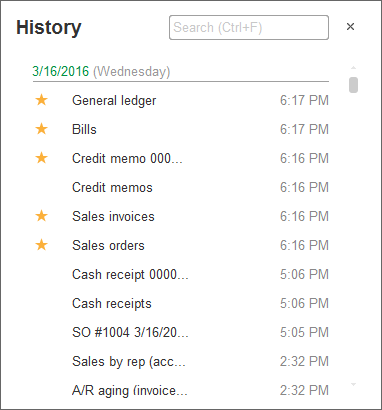Click the star icon beside Sales invoices
382x410 pixels.
coord(41,216)
